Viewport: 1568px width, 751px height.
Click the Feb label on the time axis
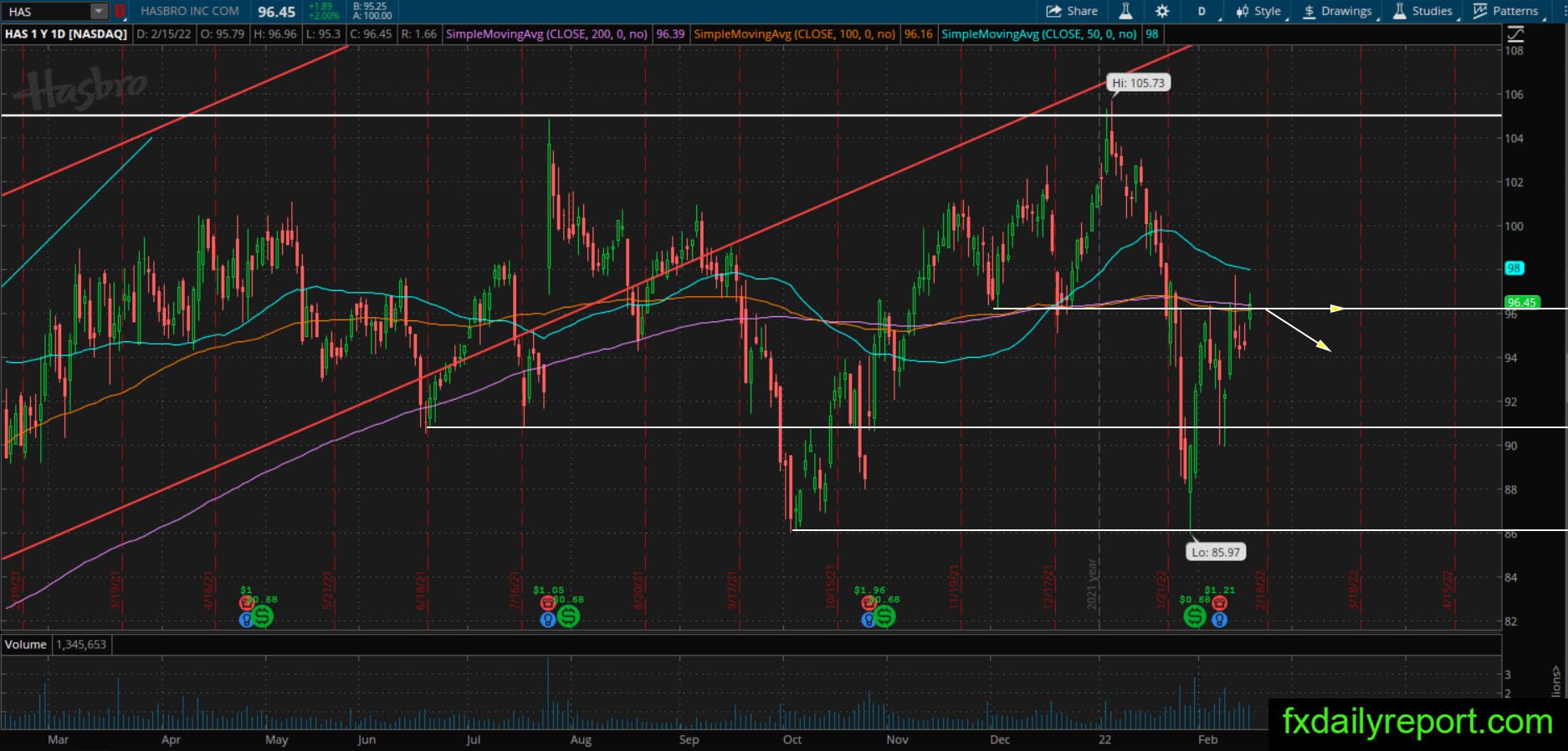(x=1207, y=739)
